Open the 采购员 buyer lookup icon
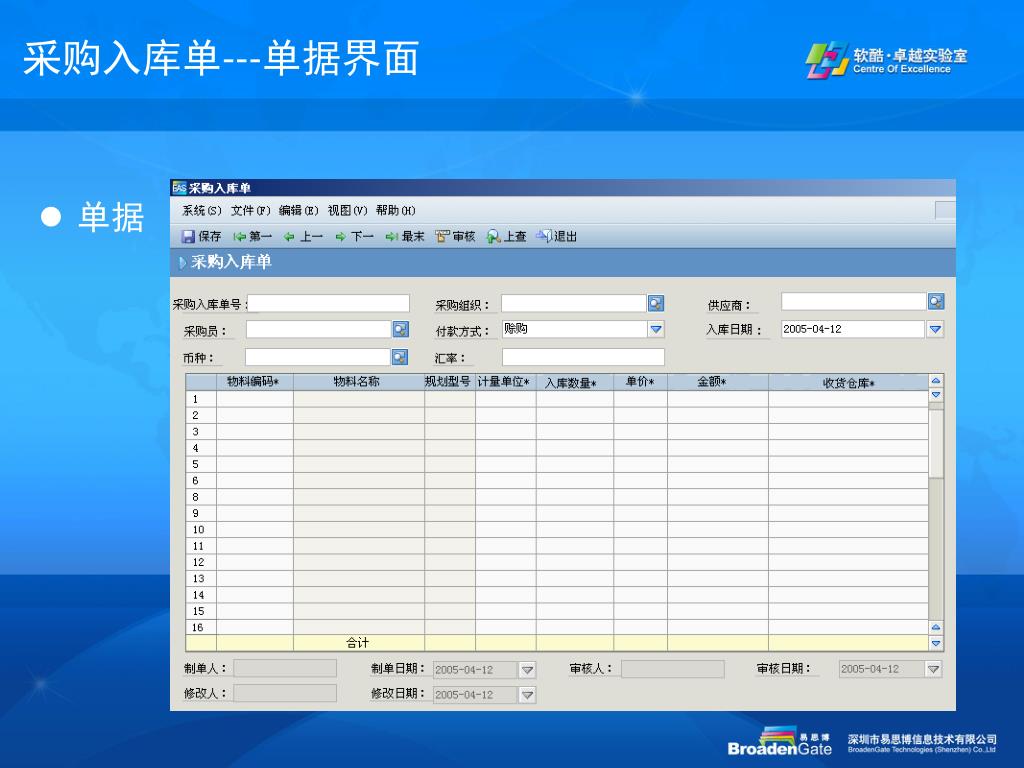 [400, 329]
